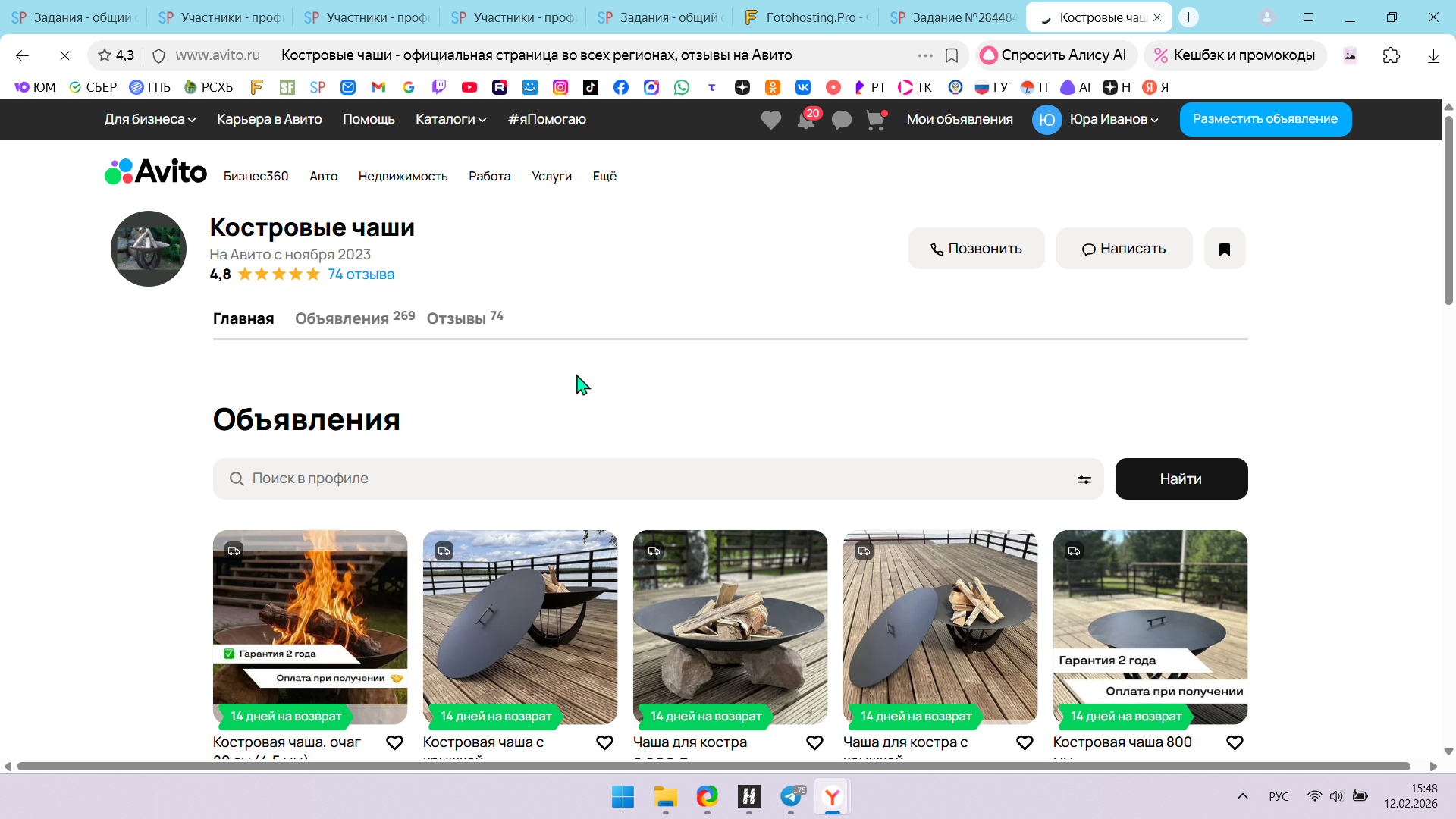Favorite the Костровая чаша 800 listing

(x=1235, y=743)
